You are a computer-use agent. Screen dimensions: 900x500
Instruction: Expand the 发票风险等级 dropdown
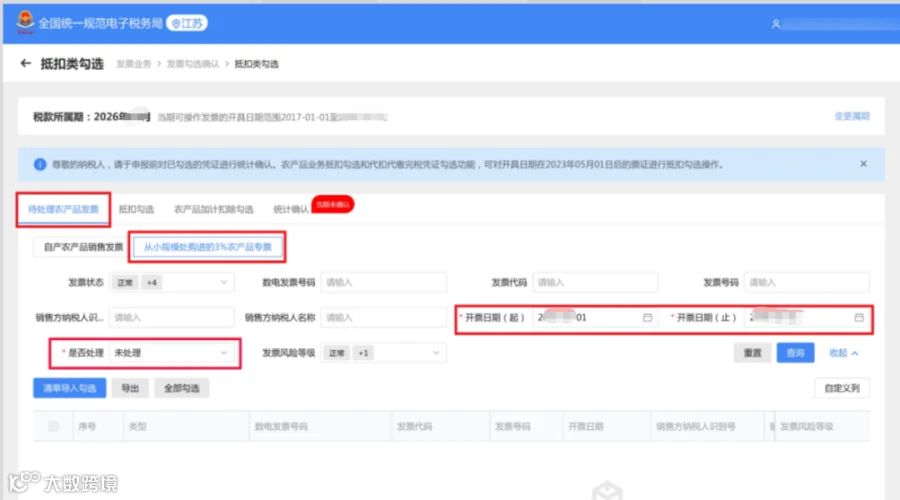pyautogui.click(x=383, y=353)
